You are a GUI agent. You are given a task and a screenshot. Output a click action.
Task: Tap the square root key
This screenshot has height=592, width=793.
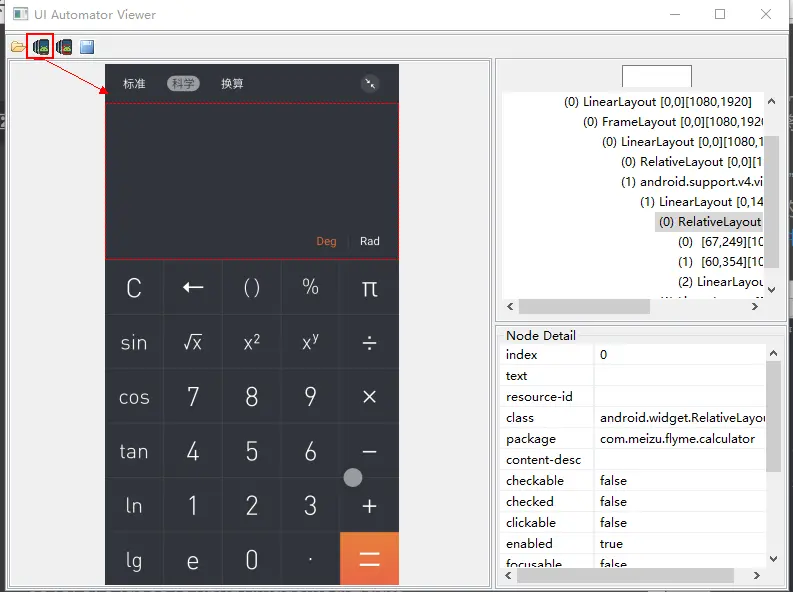click(193, 343)
